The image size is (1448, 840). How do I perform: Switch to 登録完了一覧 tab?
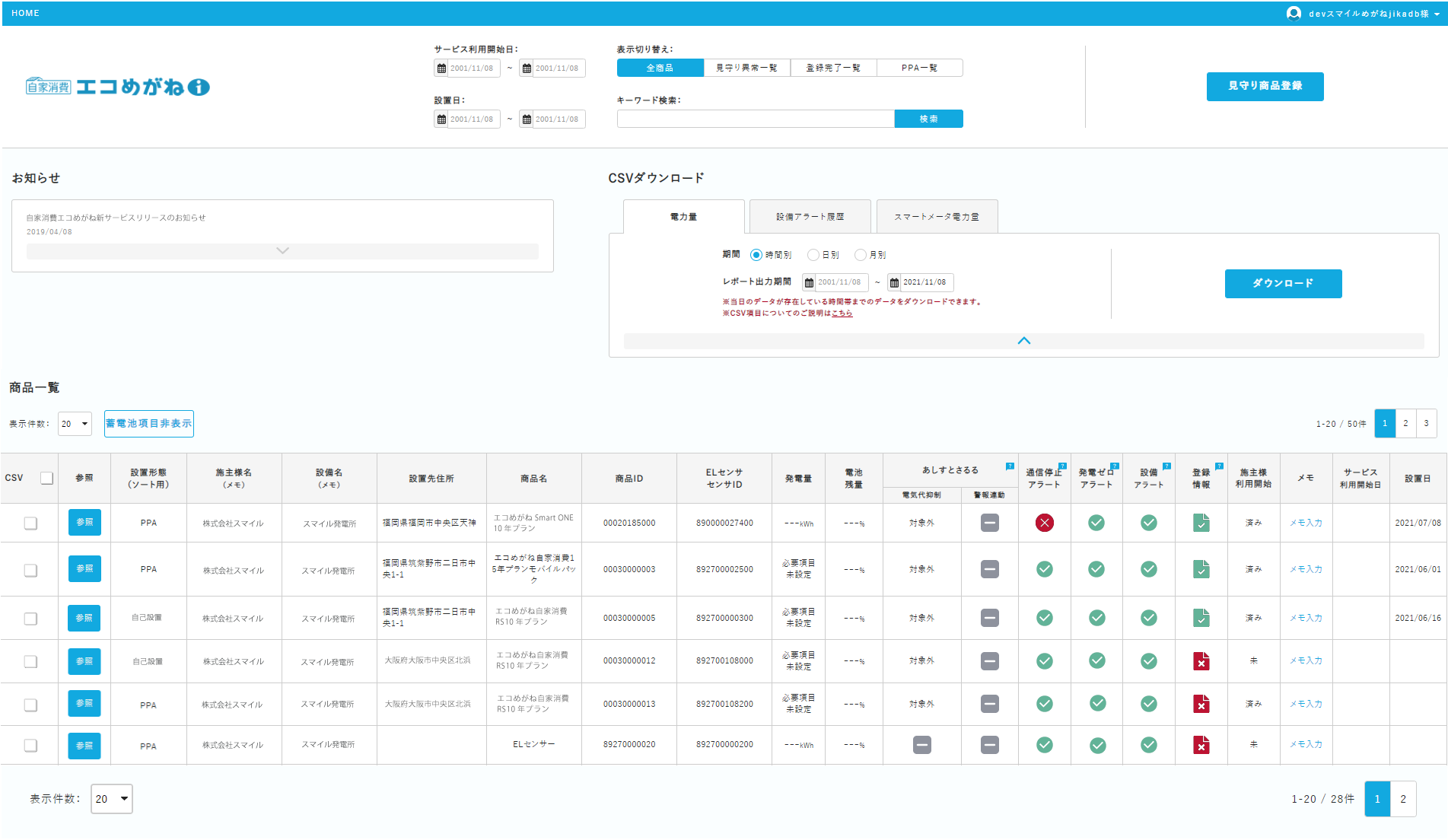(x=834, y=68)
